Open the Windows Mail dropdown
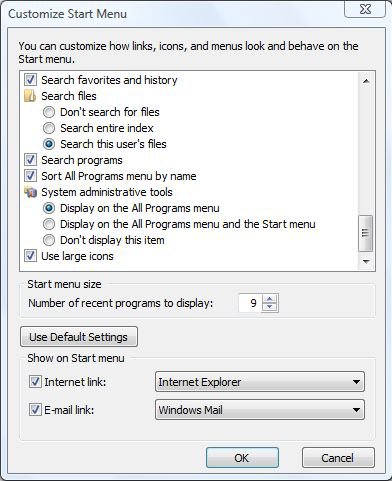This screenshot has width=392, height=481. (260, 410)
